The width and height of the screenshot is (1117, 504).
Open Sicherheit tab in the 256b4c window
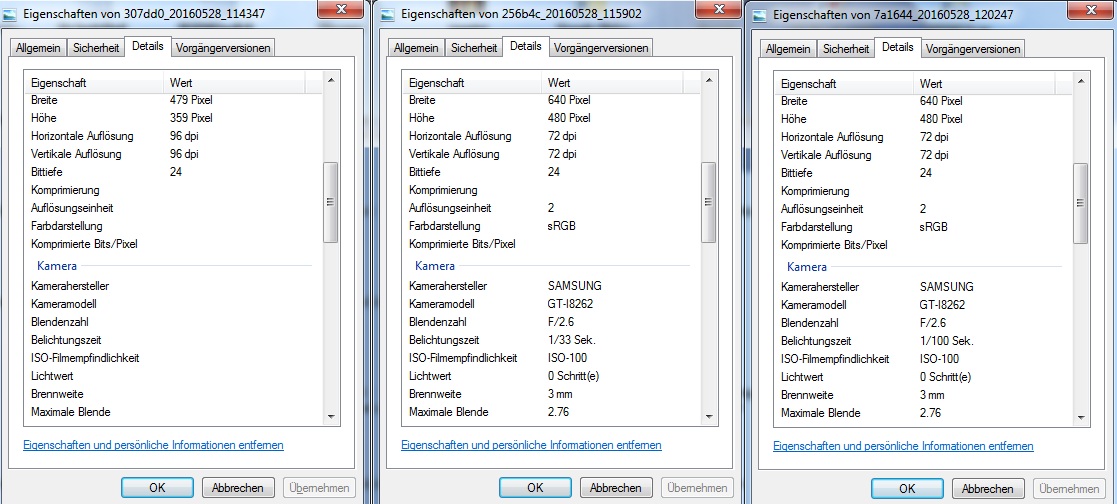[x=473, y=47]
